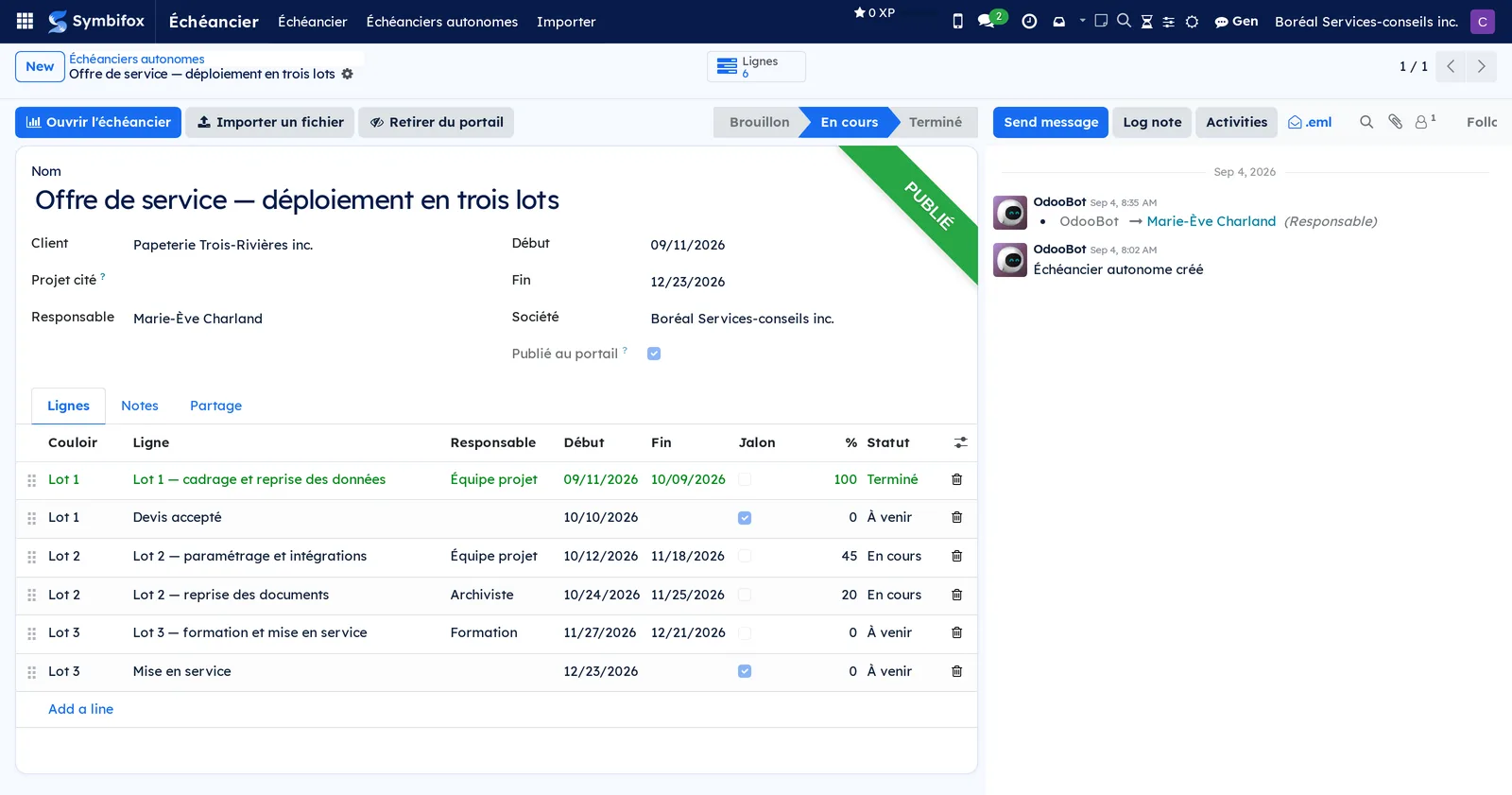Open the Gen chat button

point(1236,21)
